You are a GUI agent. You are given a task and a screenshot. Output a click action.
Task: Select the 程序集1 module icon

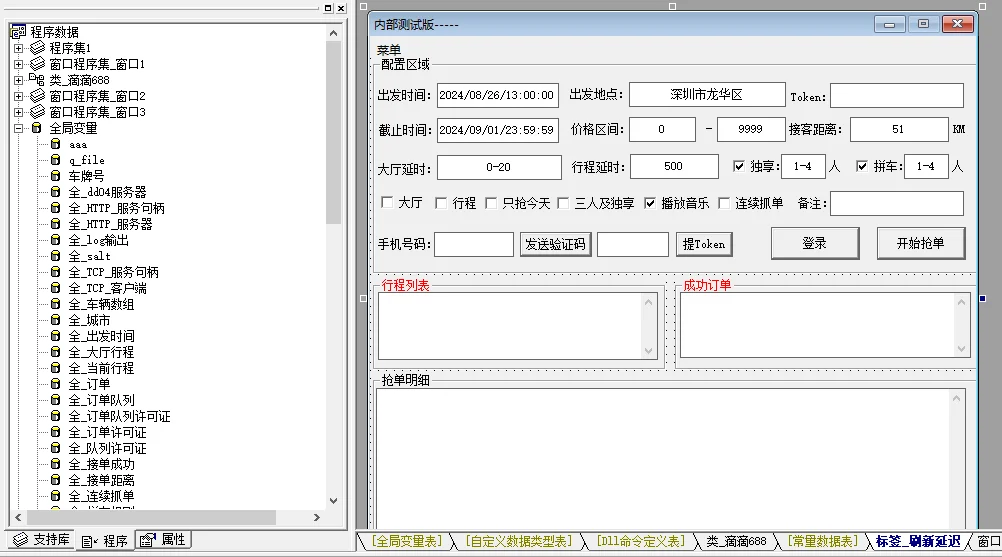(38, 47)
